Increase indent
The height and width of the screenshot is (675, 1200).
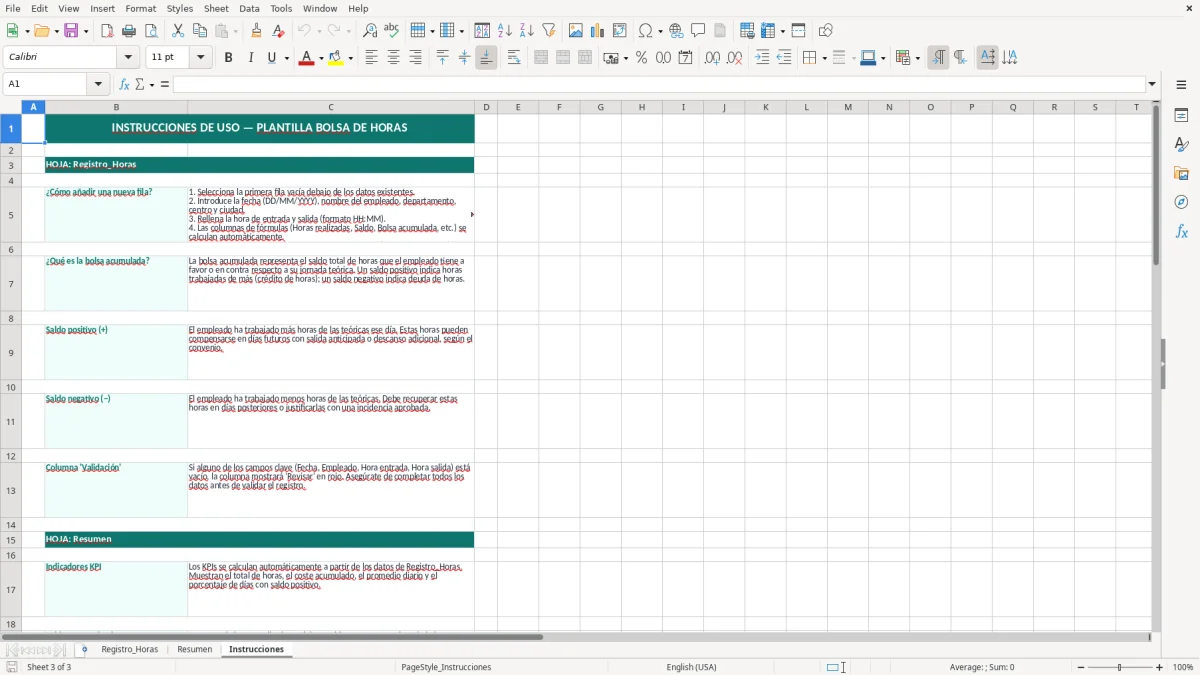pos(762,58)
